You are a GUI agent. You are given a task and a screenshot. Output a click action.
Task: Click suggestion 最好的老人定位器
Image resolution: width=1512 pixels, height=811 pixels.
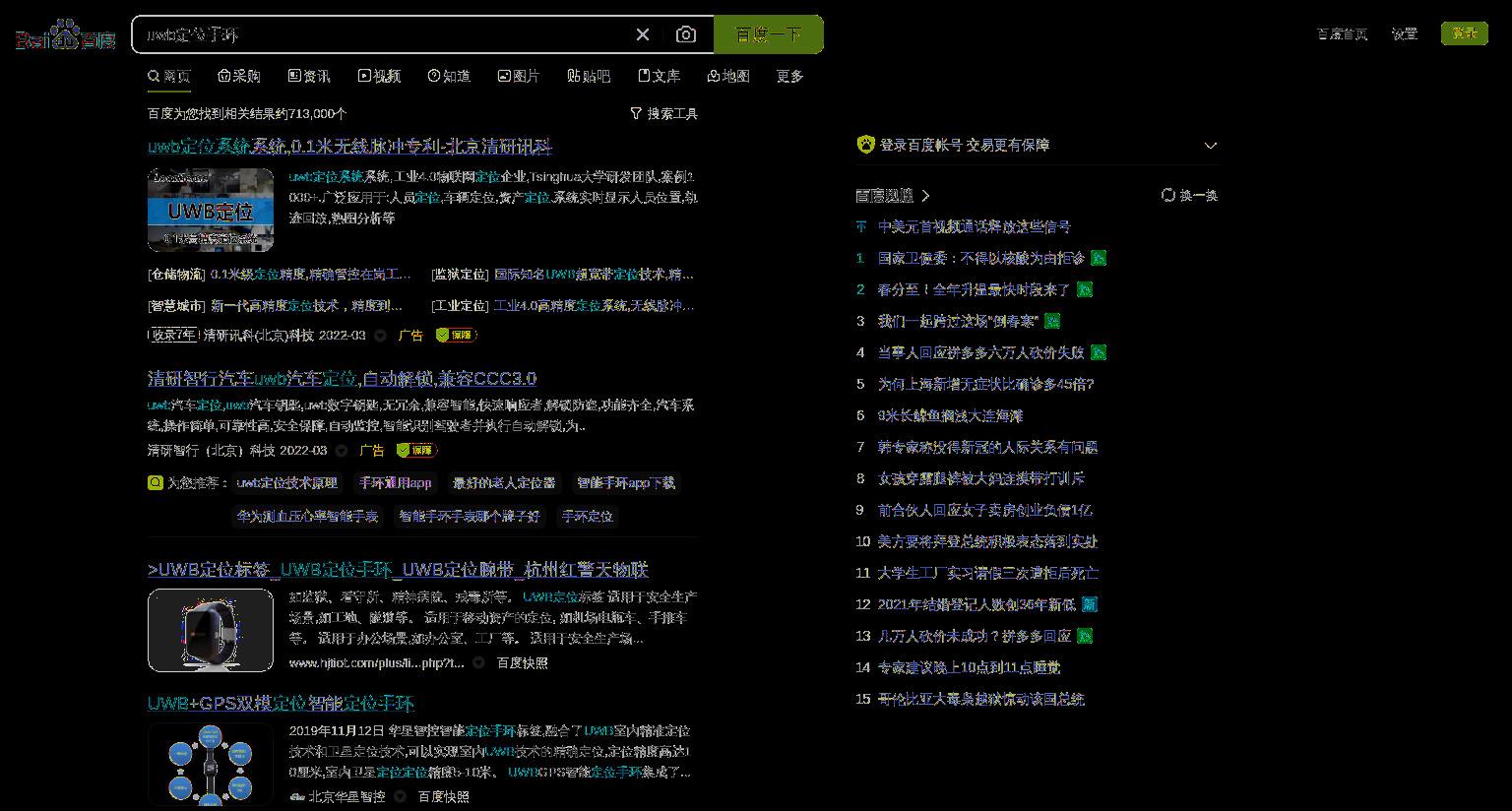coord(504,483)
